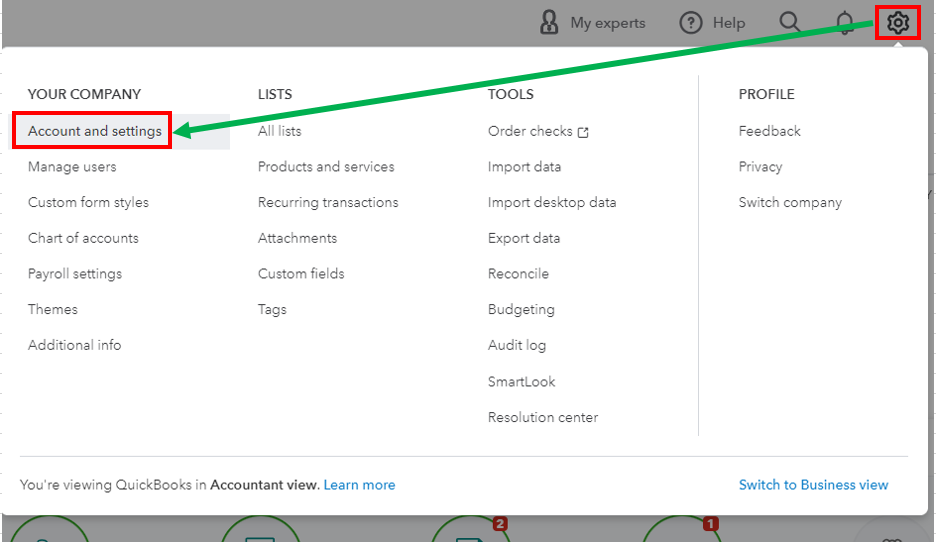
Task: Choose Import desktop data tool
Action: click(552, 202)
